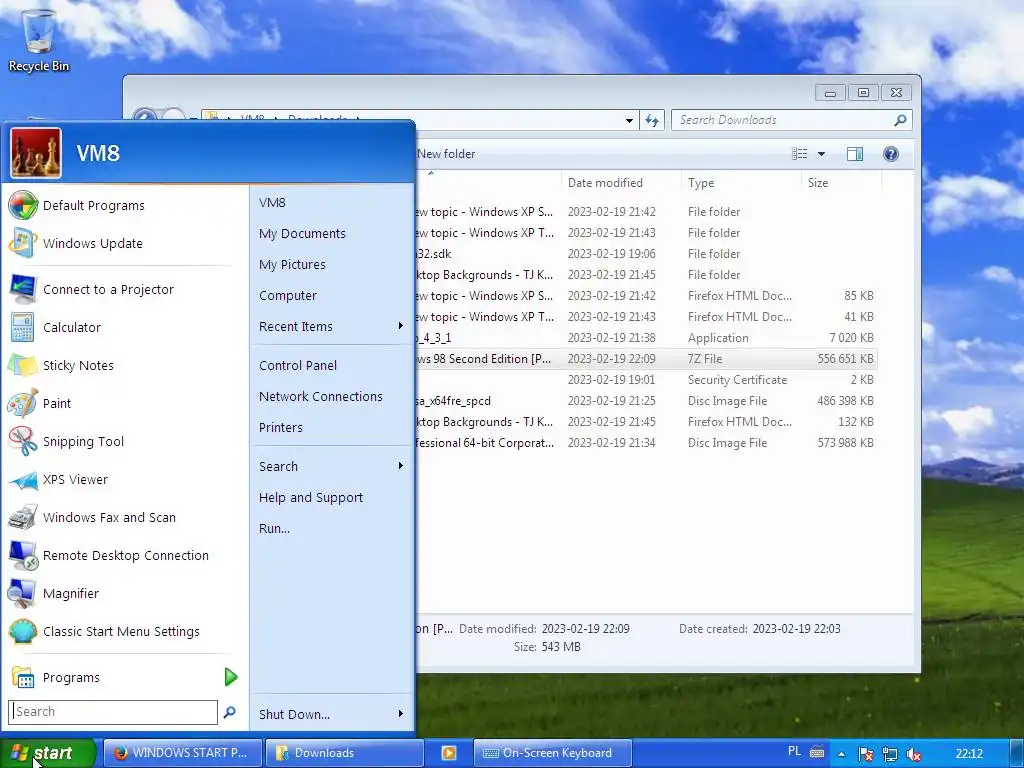1024x768 pixels.
Task: Select the 486 398 KB Disc Image File row
Action: (647, 400)
